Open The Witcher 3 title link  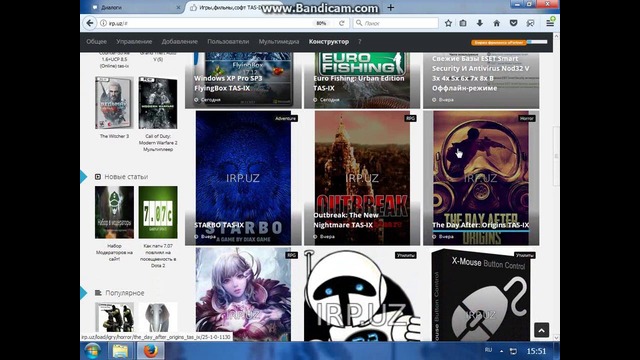point(114,136)
